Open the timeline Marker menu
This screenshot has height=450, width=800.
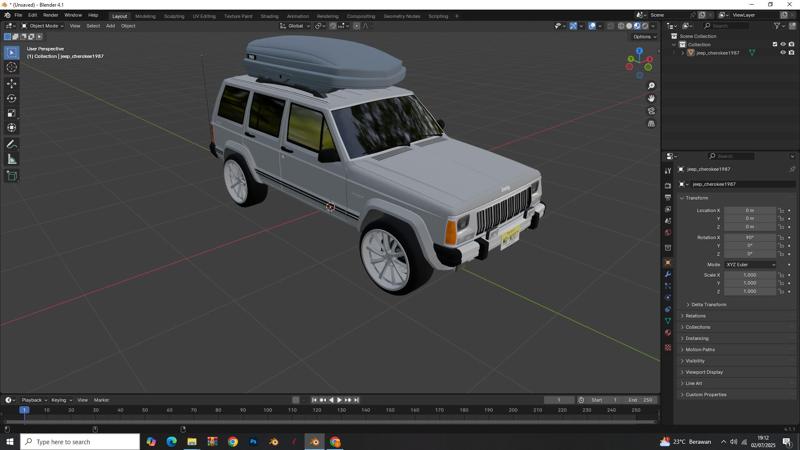pos(101,400)
